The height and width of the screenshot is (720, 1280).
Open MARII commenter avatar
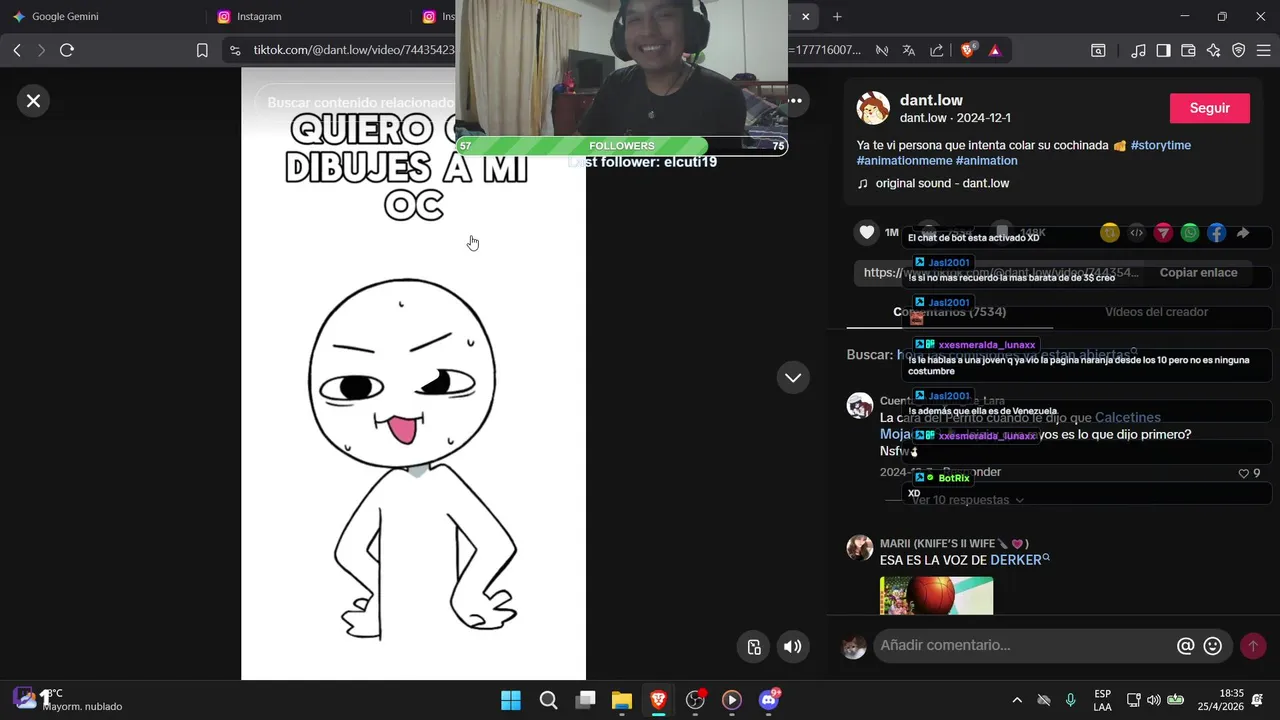point(860,548)
